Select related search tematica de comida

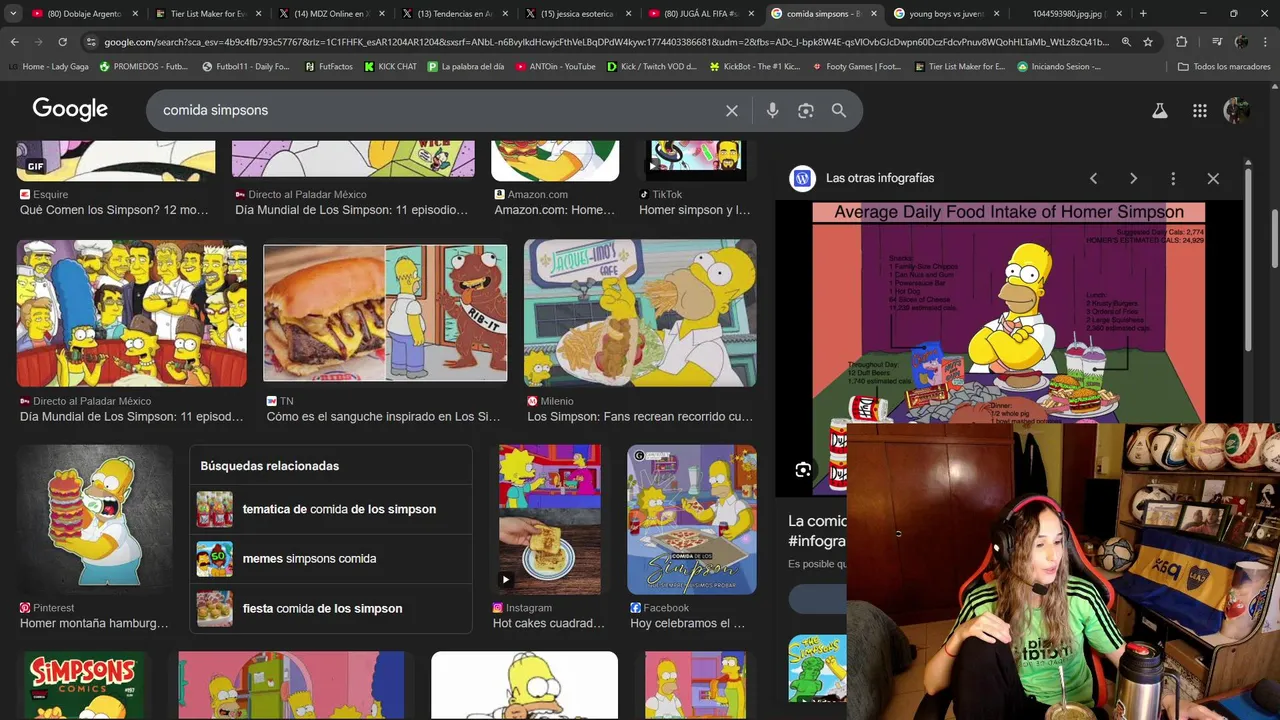coord(331,509)
